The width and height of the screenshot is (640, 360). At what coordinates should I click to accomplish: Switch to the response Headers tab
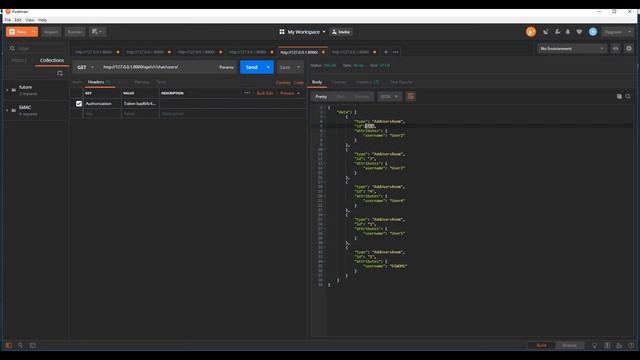point(367,82)
